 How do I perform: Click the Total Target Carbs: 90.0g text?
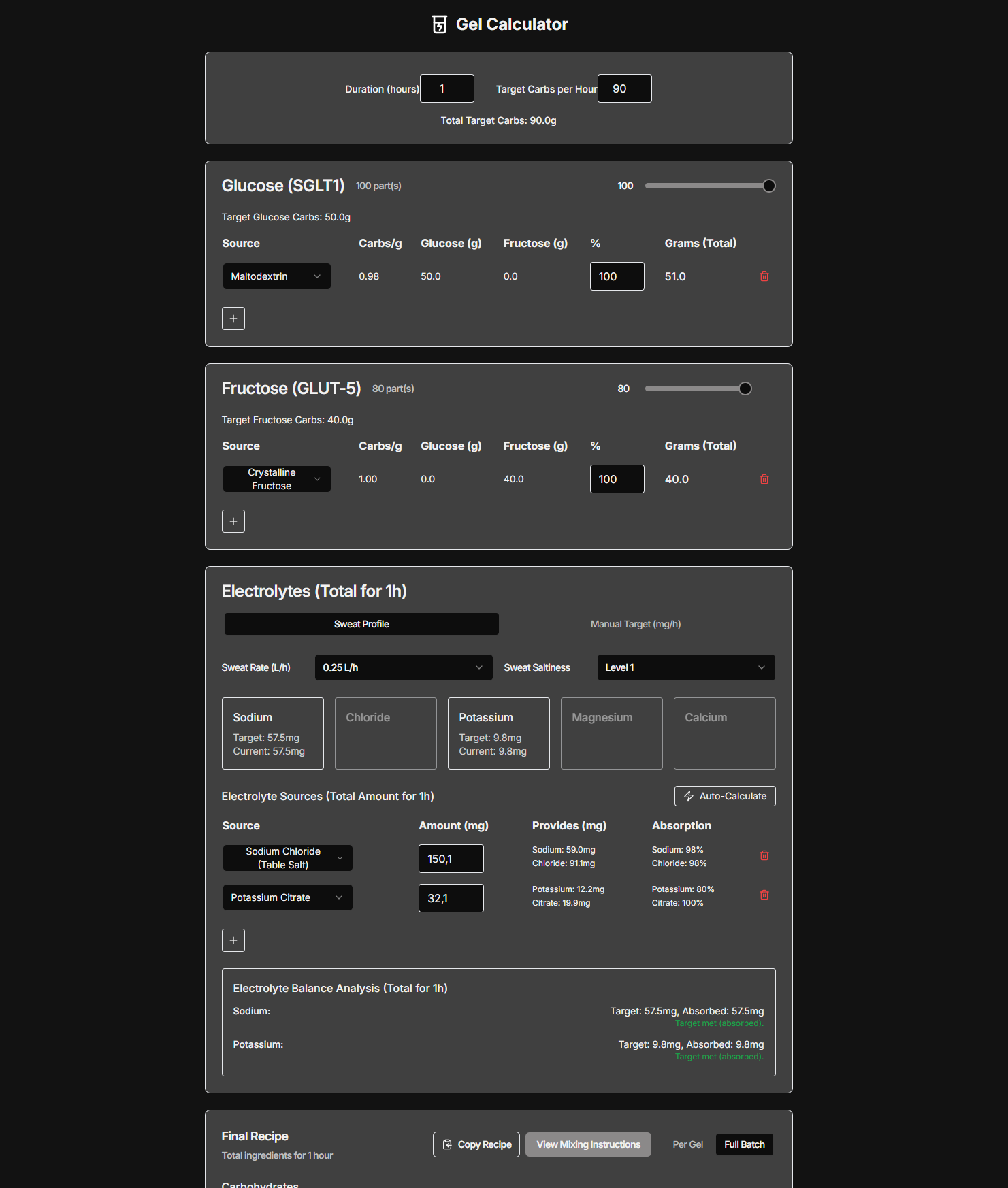[499, 120]
